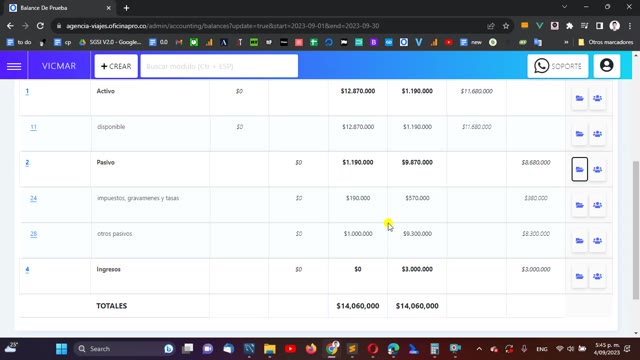Click the WhatsApp SOPORTE button
Viewport: 640px width, 360px height.
coord(558,66)
